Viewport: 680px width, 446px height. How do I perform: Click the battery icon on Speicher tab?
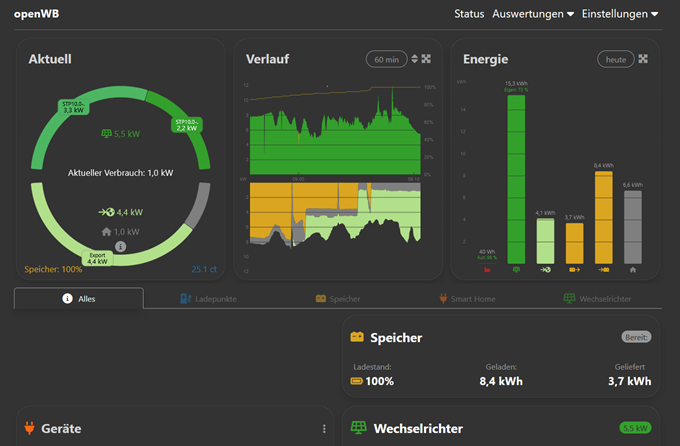[321, 298]
